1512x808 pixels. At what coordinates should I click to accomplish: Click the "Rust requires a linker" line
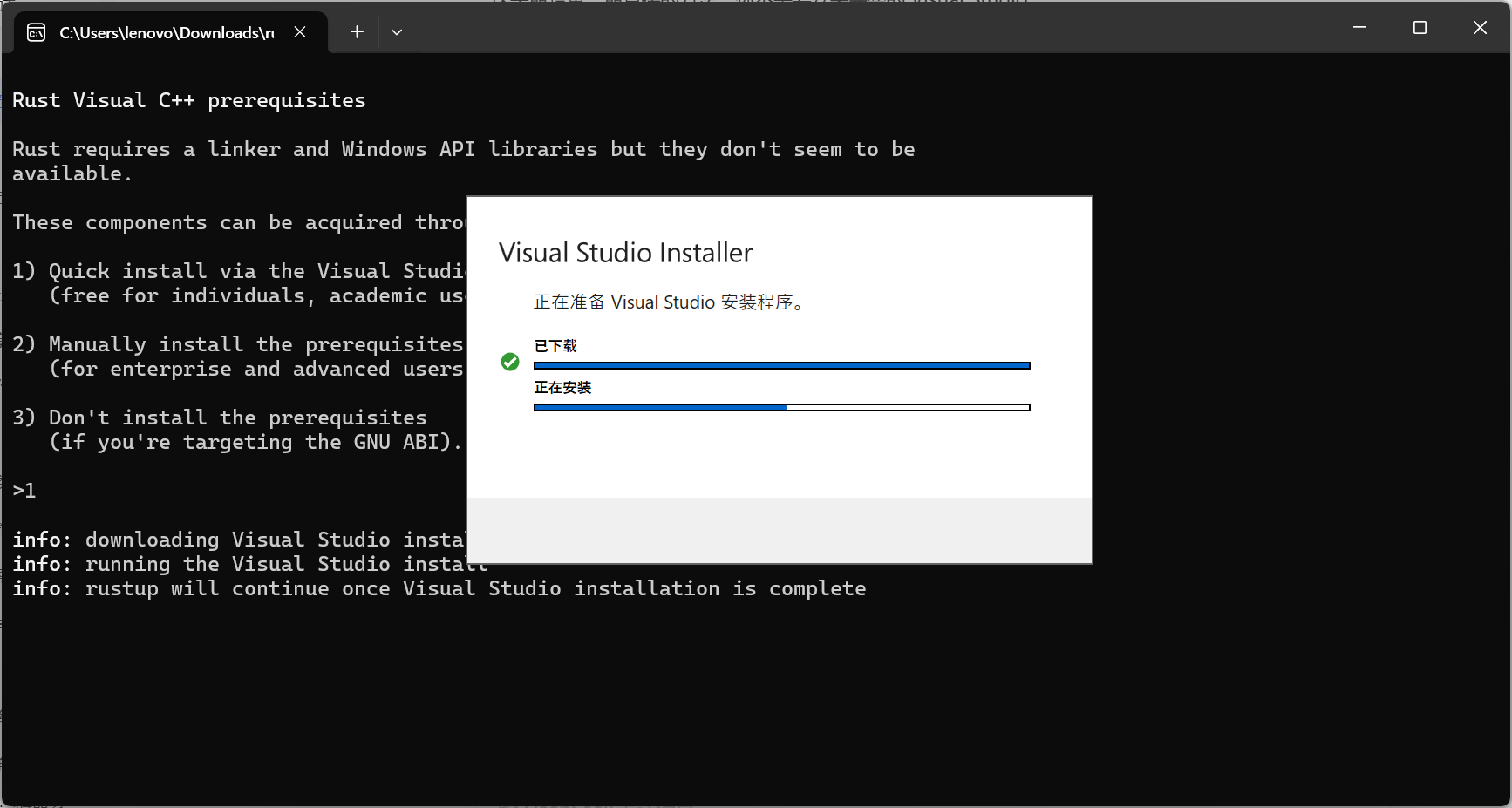(x=464, y=149)
